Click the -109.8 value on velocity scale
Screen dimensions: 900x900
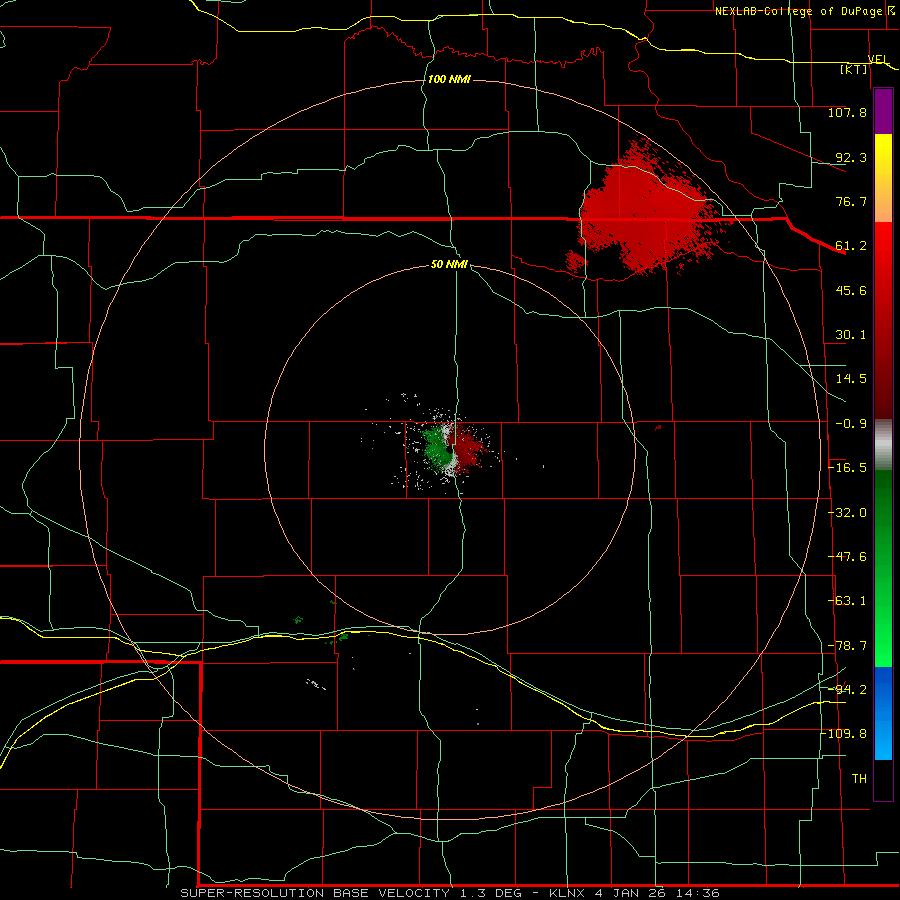[x=844, y=734]
